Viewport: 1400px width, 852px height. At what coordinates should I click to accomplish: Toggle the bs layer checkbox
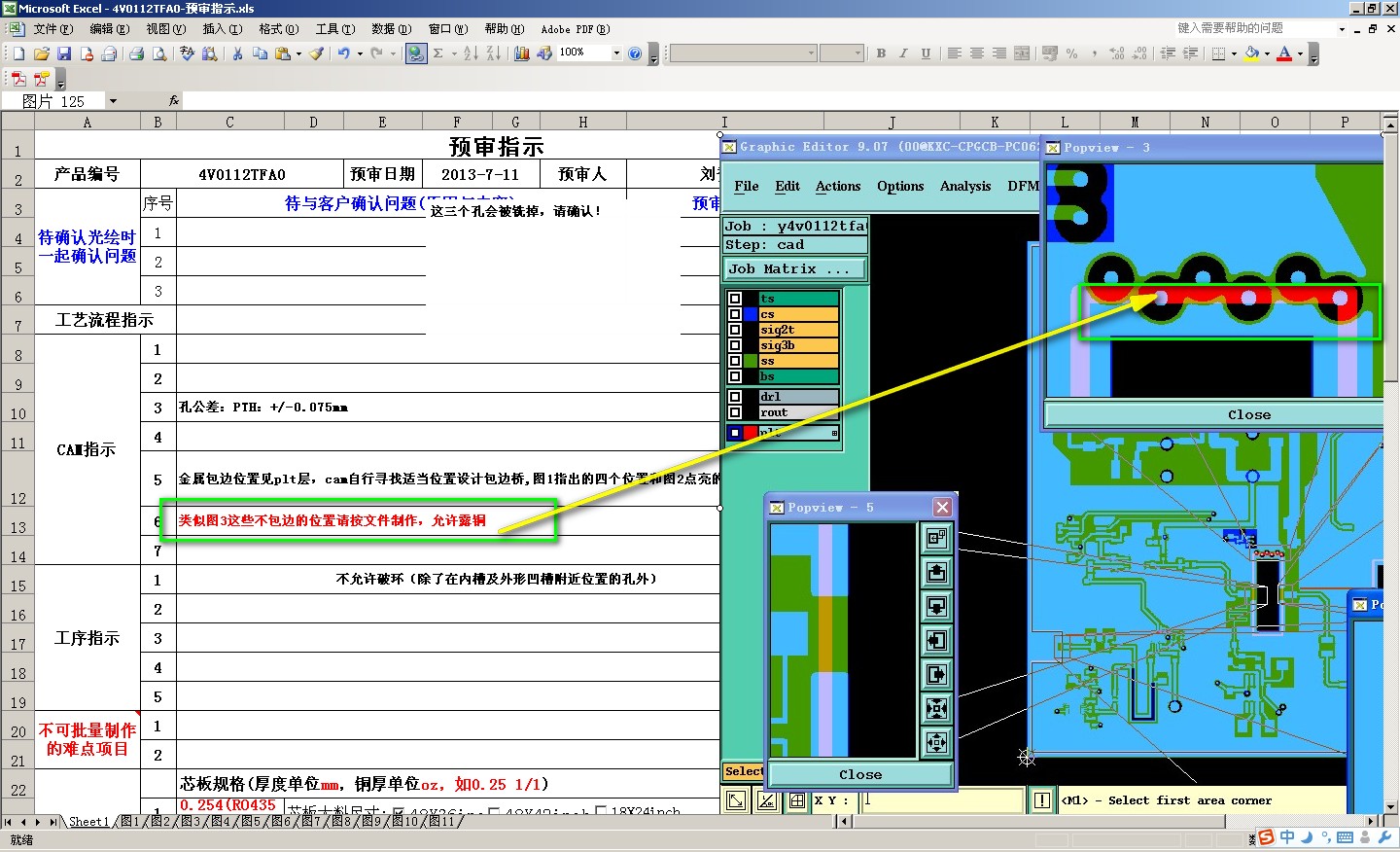point(735,376)
